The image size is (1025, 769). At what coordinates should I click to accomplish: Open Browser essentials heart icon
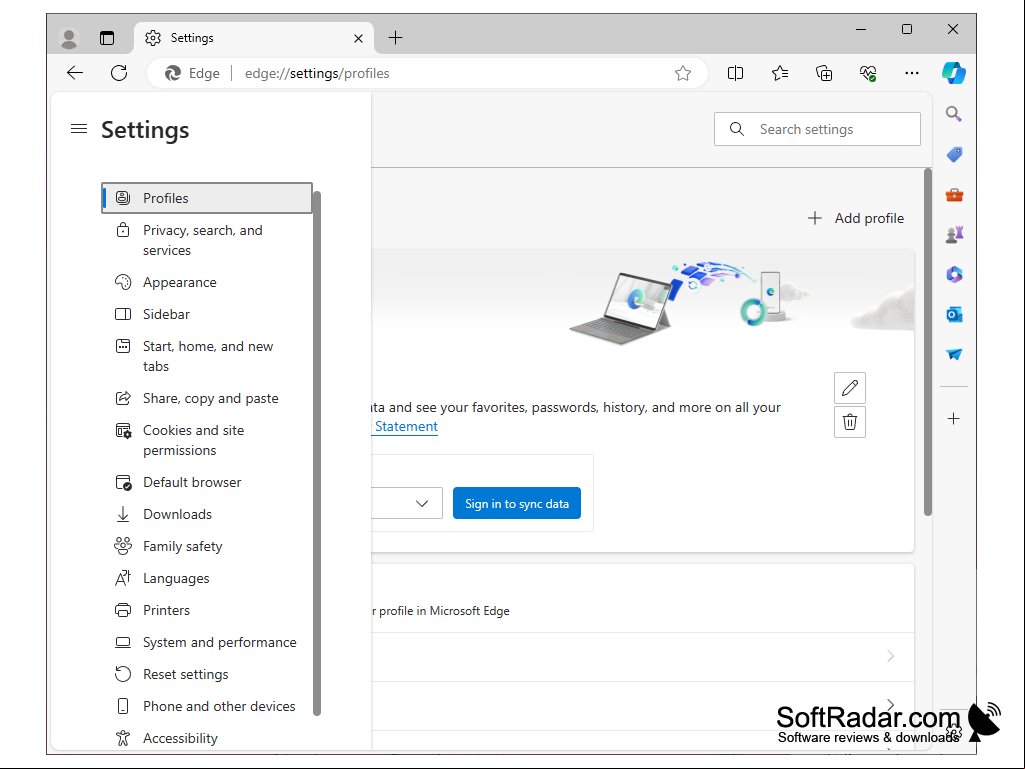[x=868, y=73]
